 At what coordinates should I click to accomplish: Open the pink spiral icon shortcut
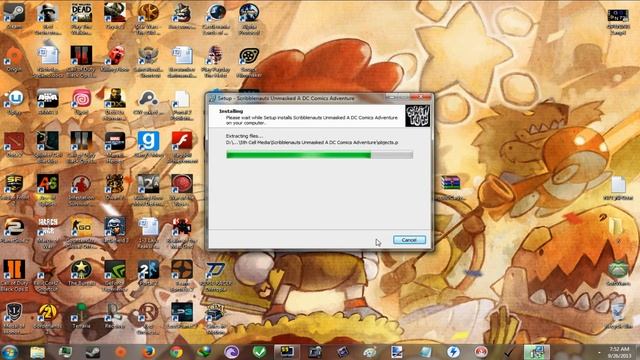click(81, 101)
